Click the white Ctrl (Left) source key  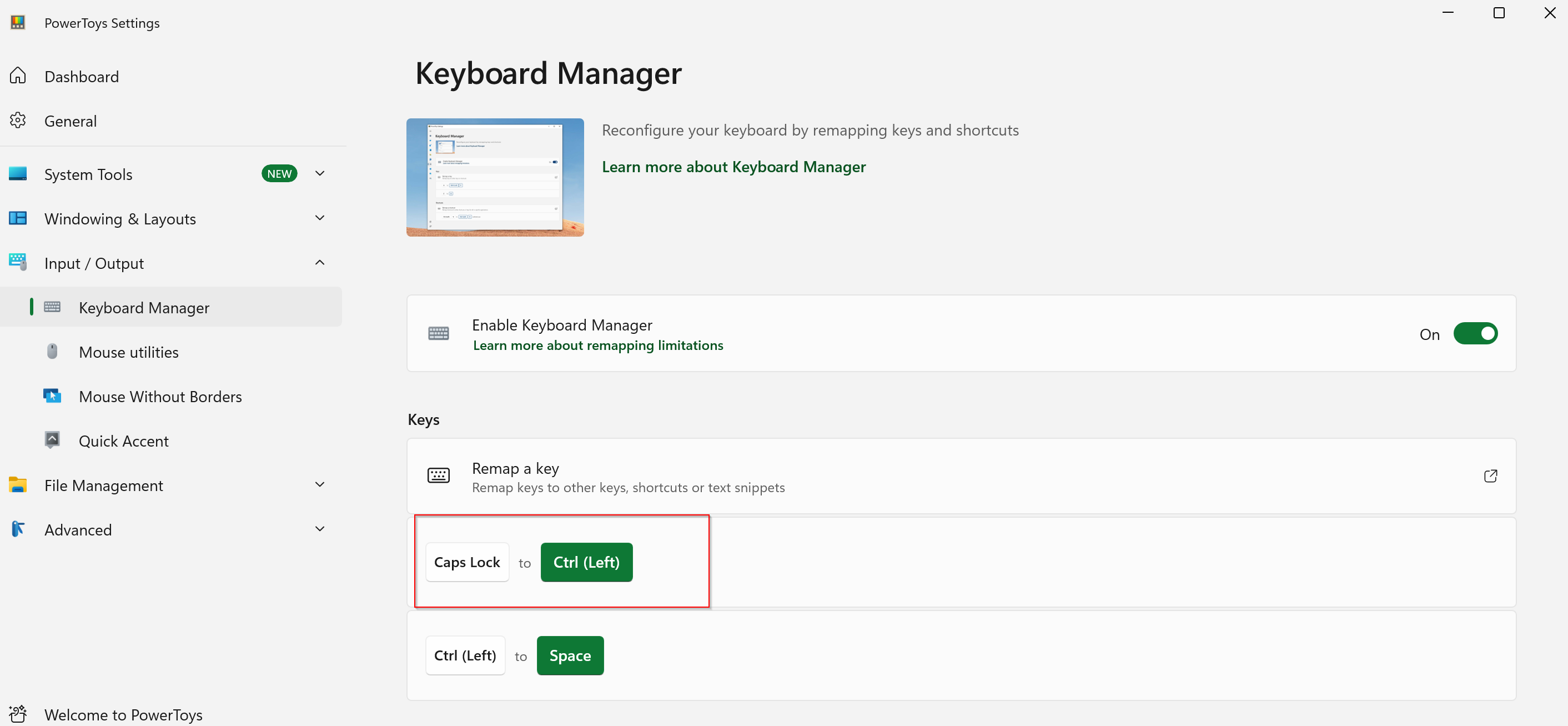click(465, 655)
